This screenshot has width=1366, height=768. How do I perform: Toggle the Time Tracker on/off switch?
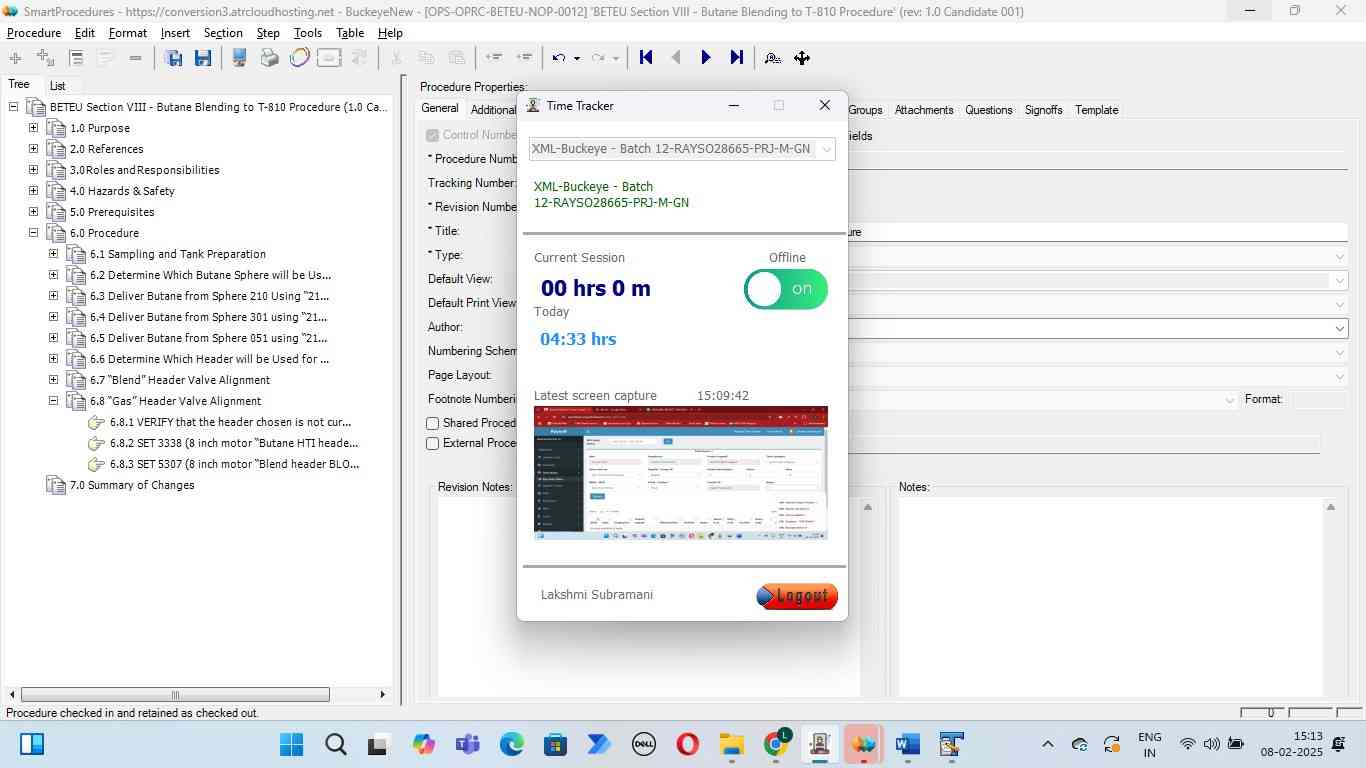(786, 289)
